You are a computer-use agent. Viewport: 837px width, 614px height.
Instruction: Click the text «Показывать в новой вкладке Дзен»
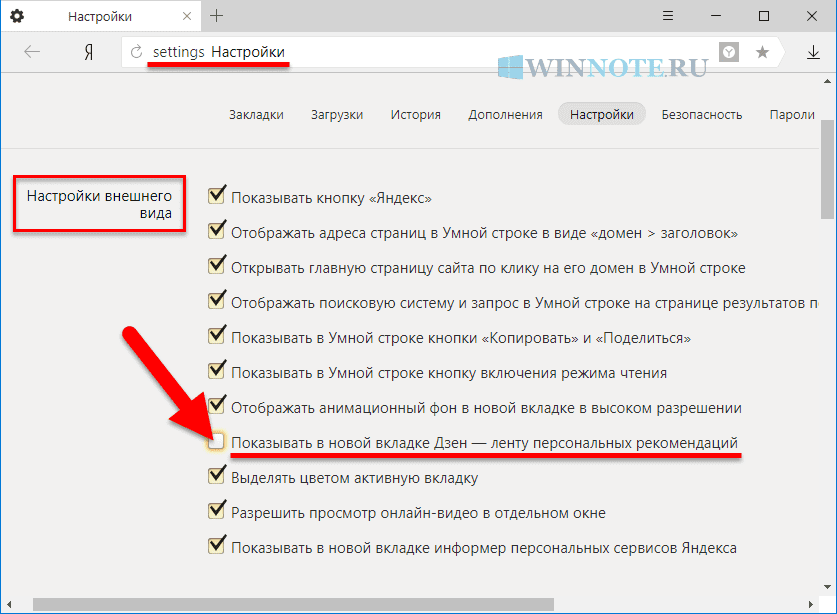[x=349, y=443]
